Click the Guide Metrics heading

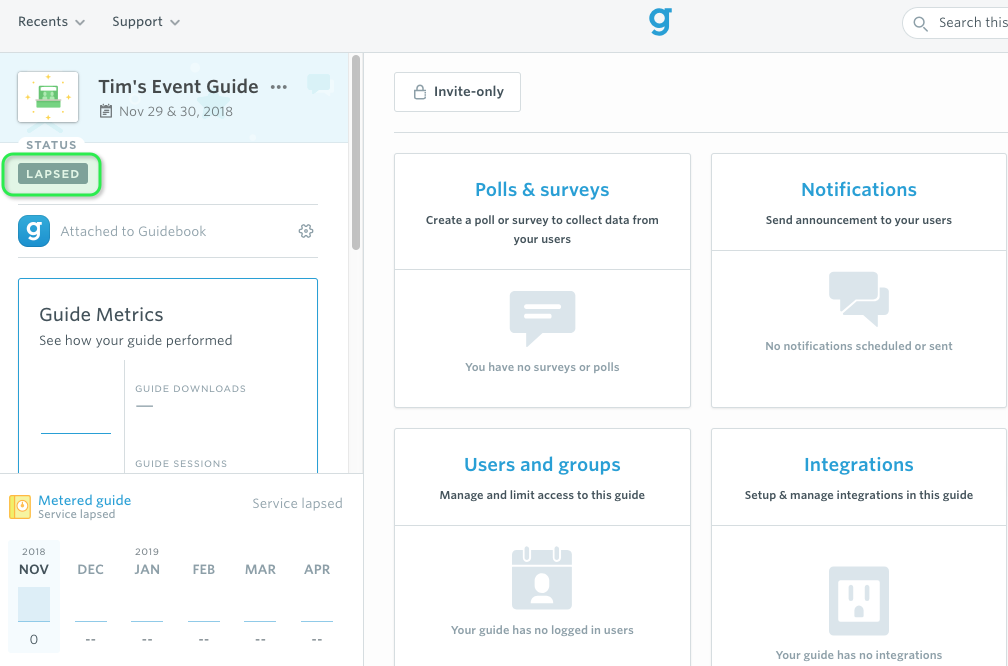point(102,314)
